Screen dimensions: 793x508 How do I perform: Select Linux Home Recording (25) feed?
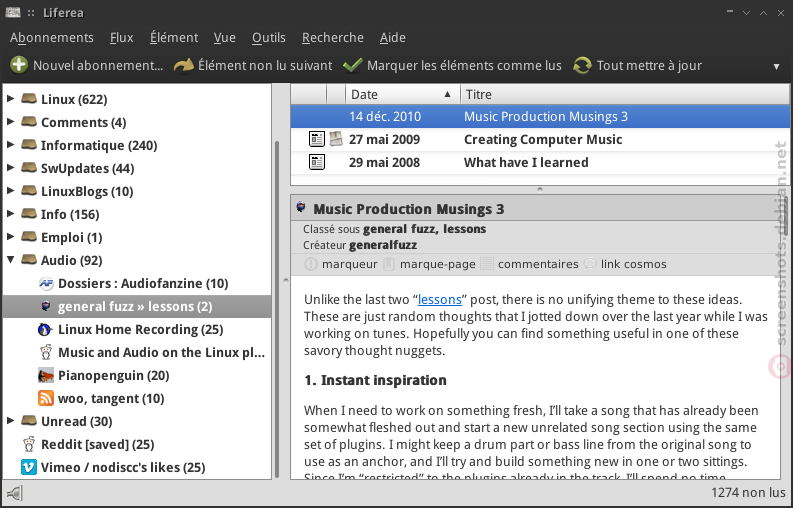click(141, 329)
